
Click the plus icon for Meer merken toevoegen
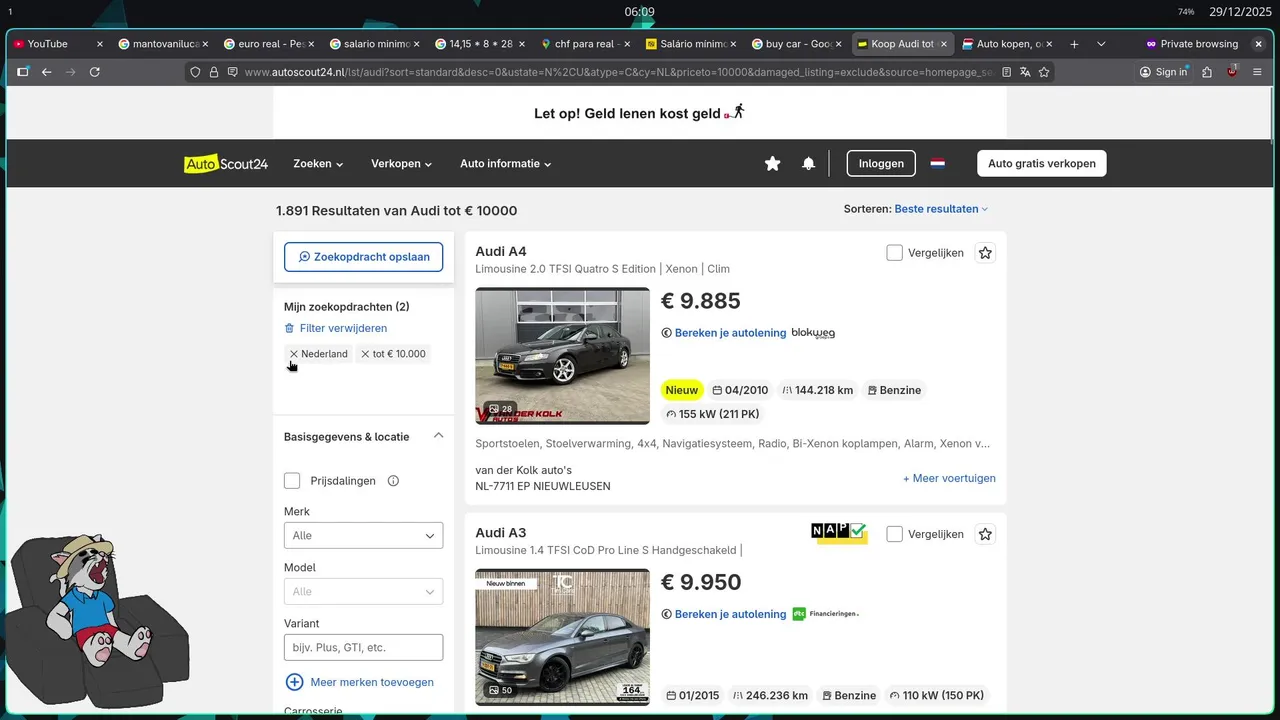(x=294, y=682)
